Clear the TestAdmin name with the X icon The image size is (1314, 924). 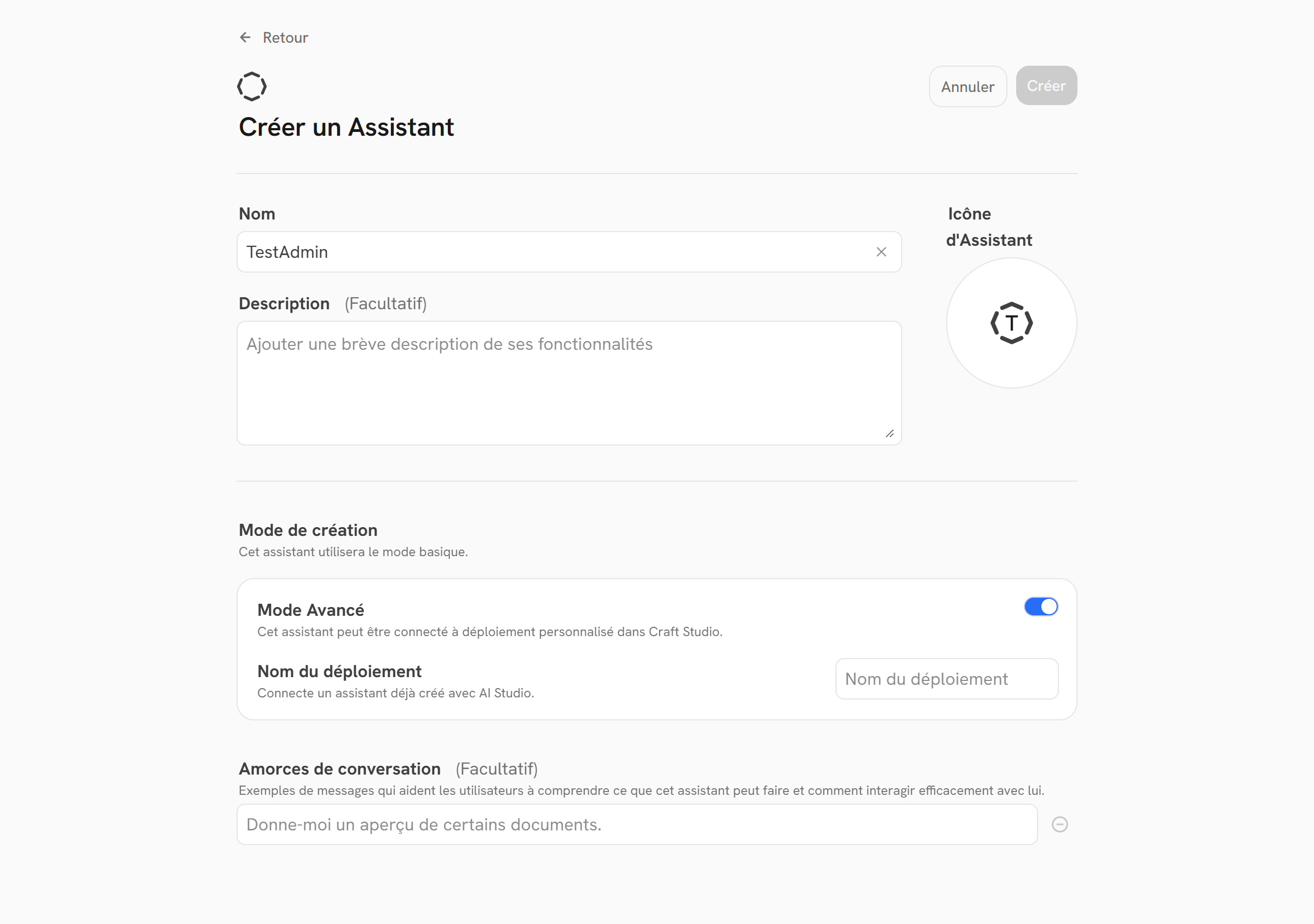coord(880,252)
